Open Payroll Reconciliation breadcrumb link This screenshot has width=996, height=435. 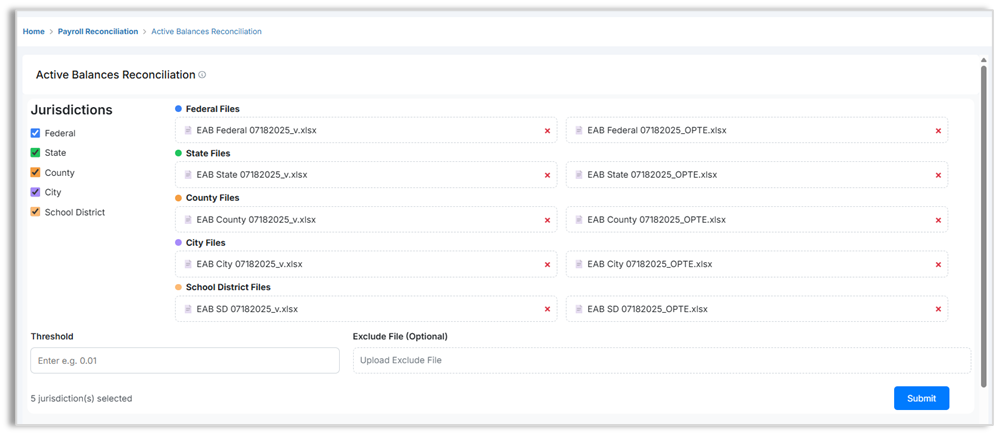(x=98, y=32)
